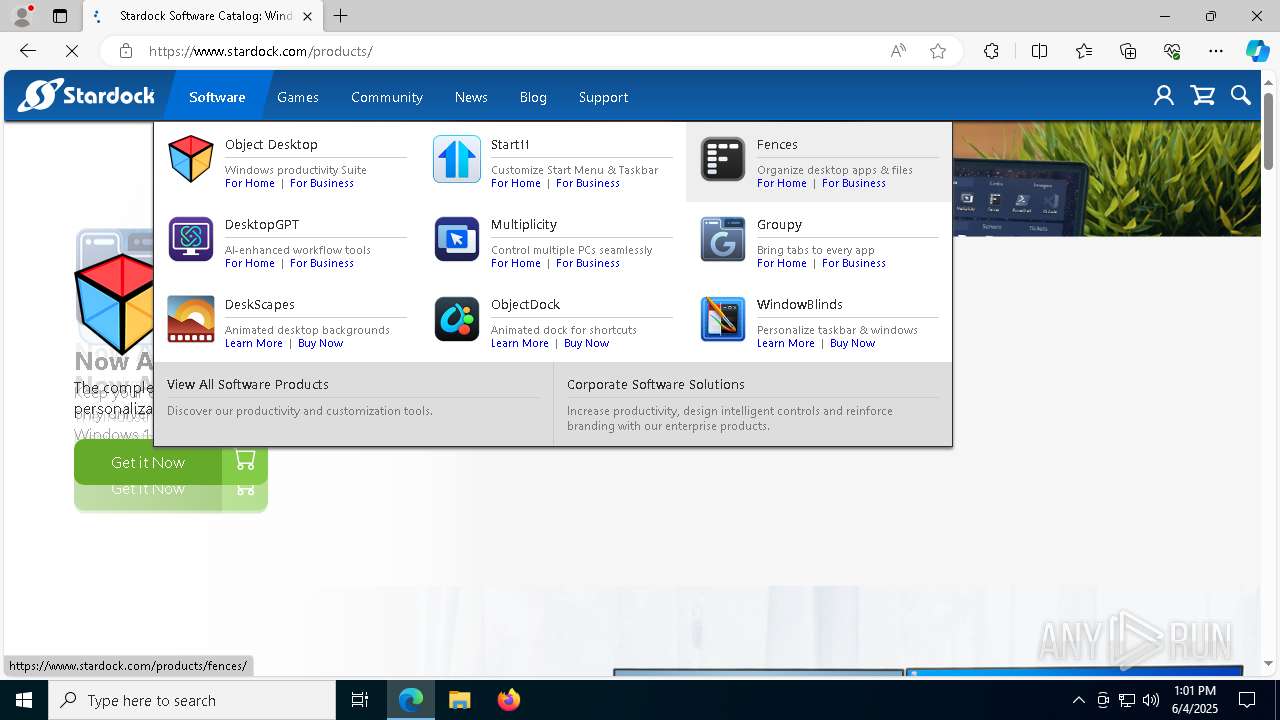Open Browser essentials heart icon

point(1172,51)
